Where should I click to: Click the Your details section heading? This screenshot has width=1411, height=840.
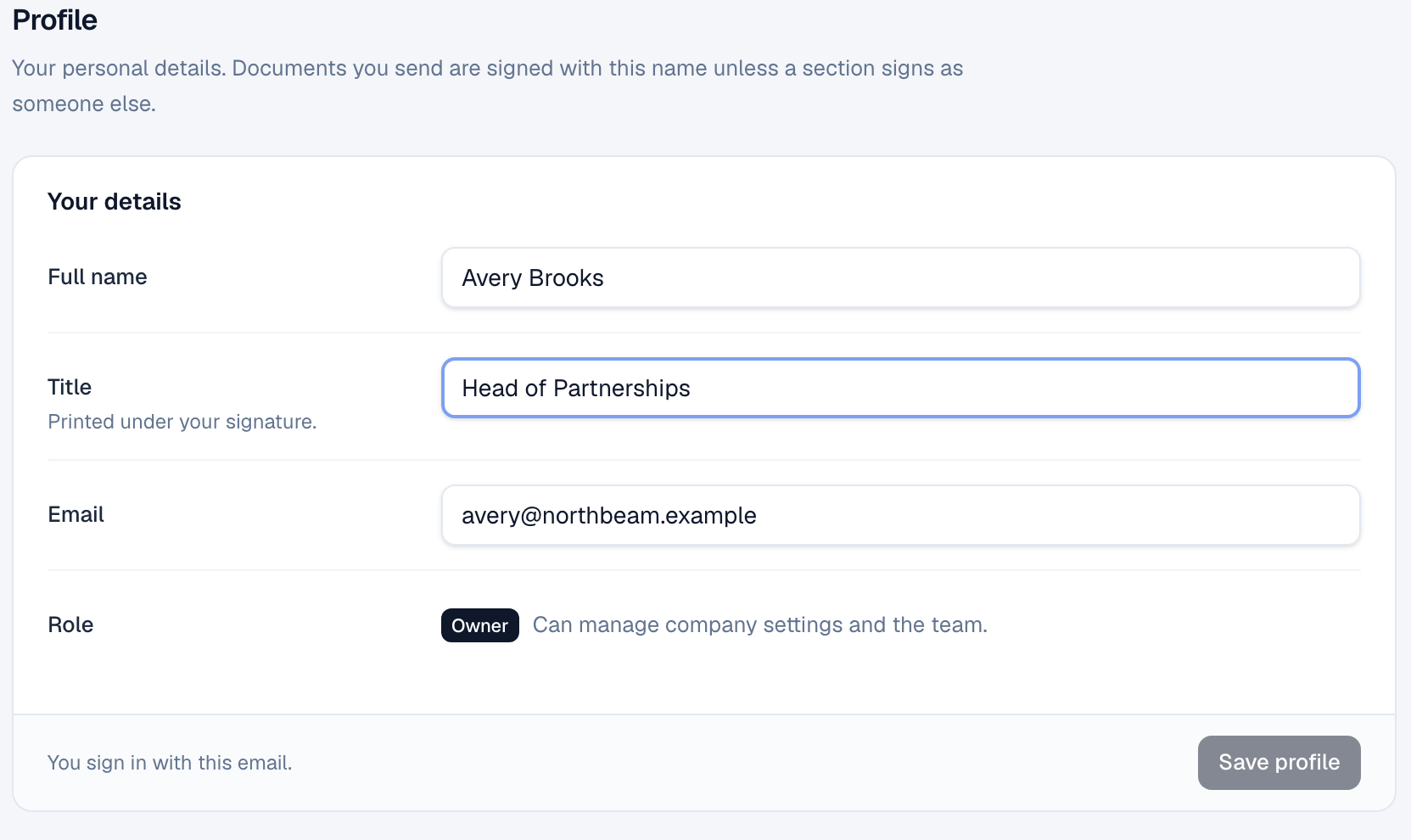(115, 201)
